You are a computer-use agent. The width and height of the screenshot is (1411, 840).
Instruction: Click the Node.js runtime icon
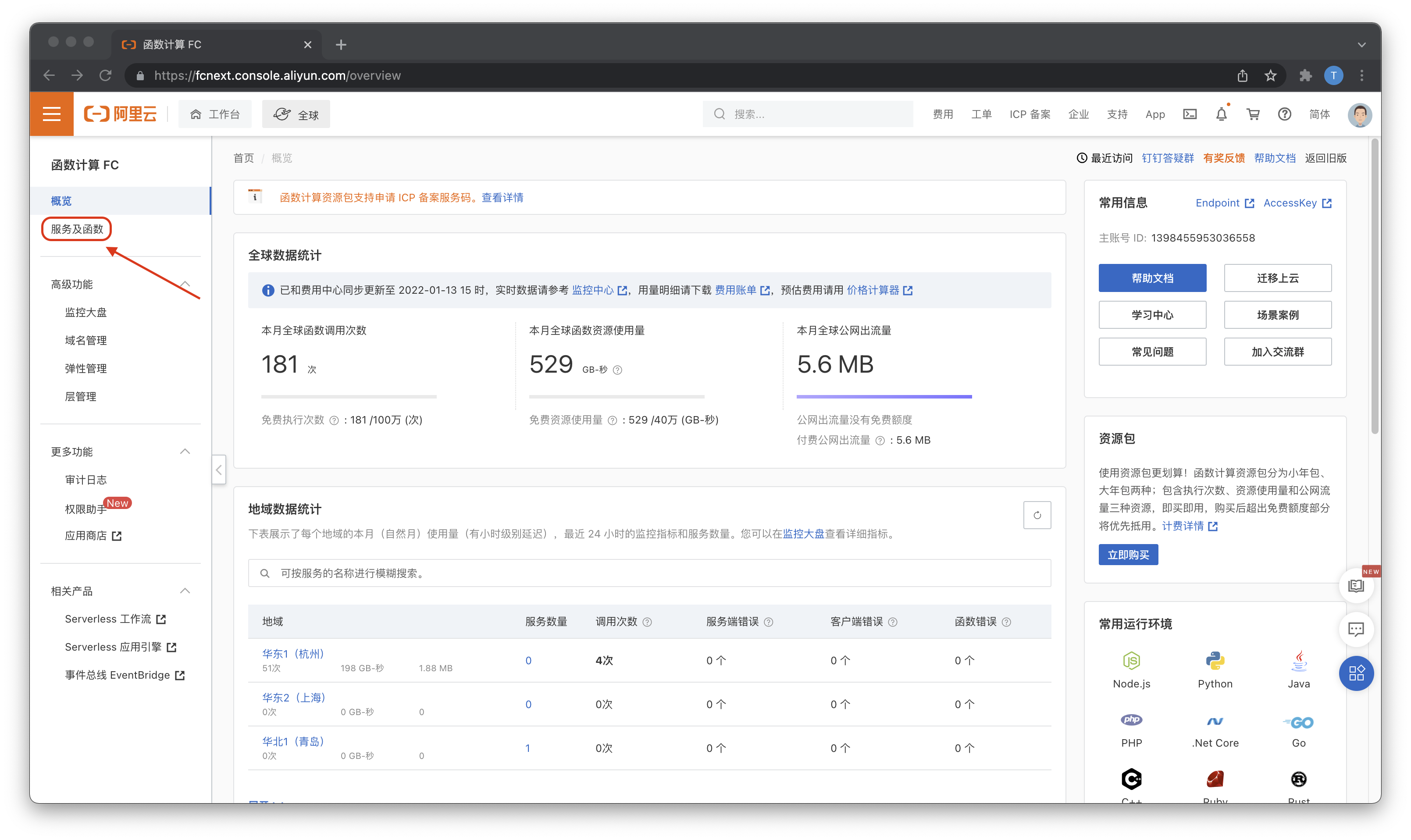1131,661
